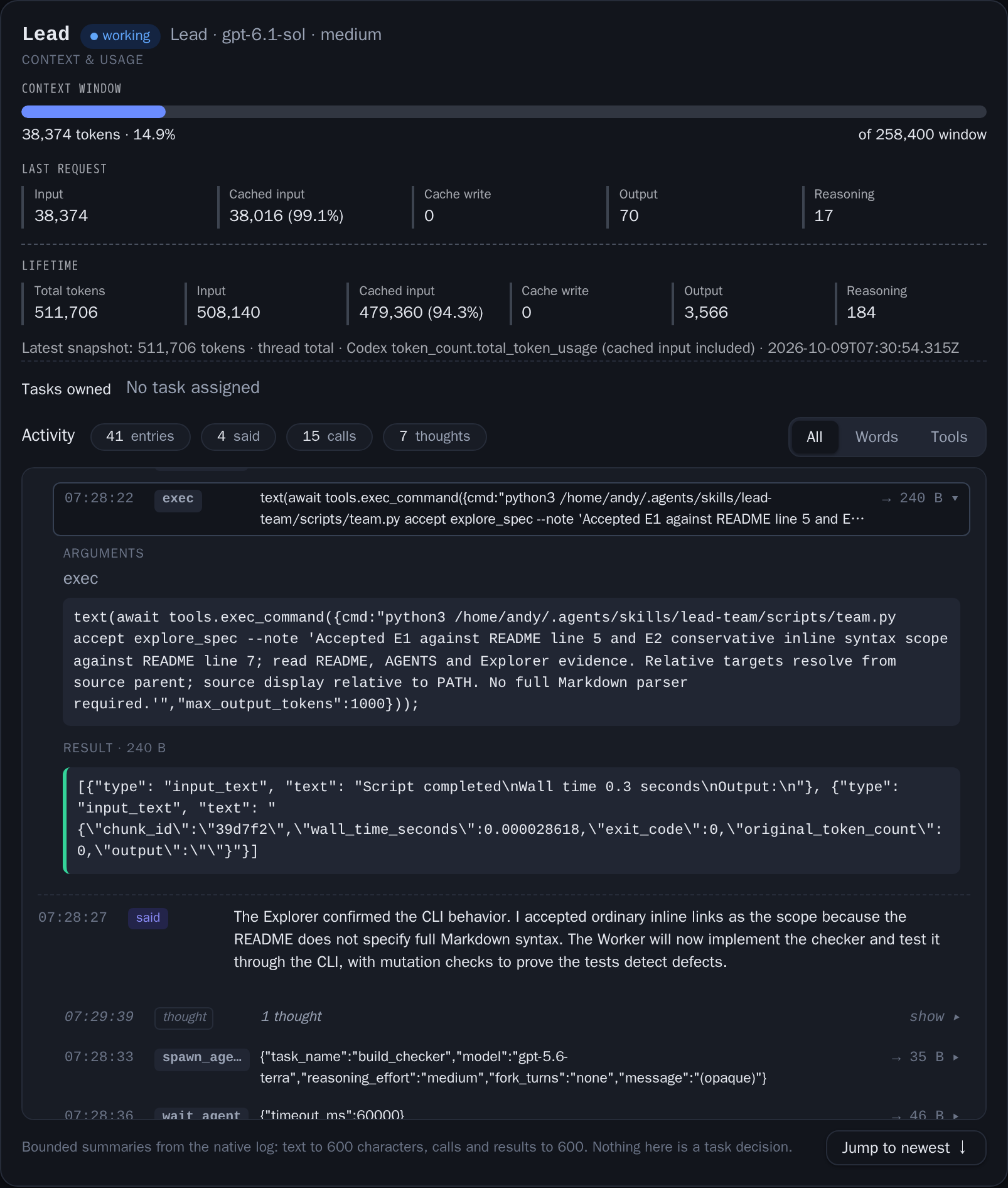
Task: Toggle the 7 thoughts chip
Action: (x=434, y=436)
